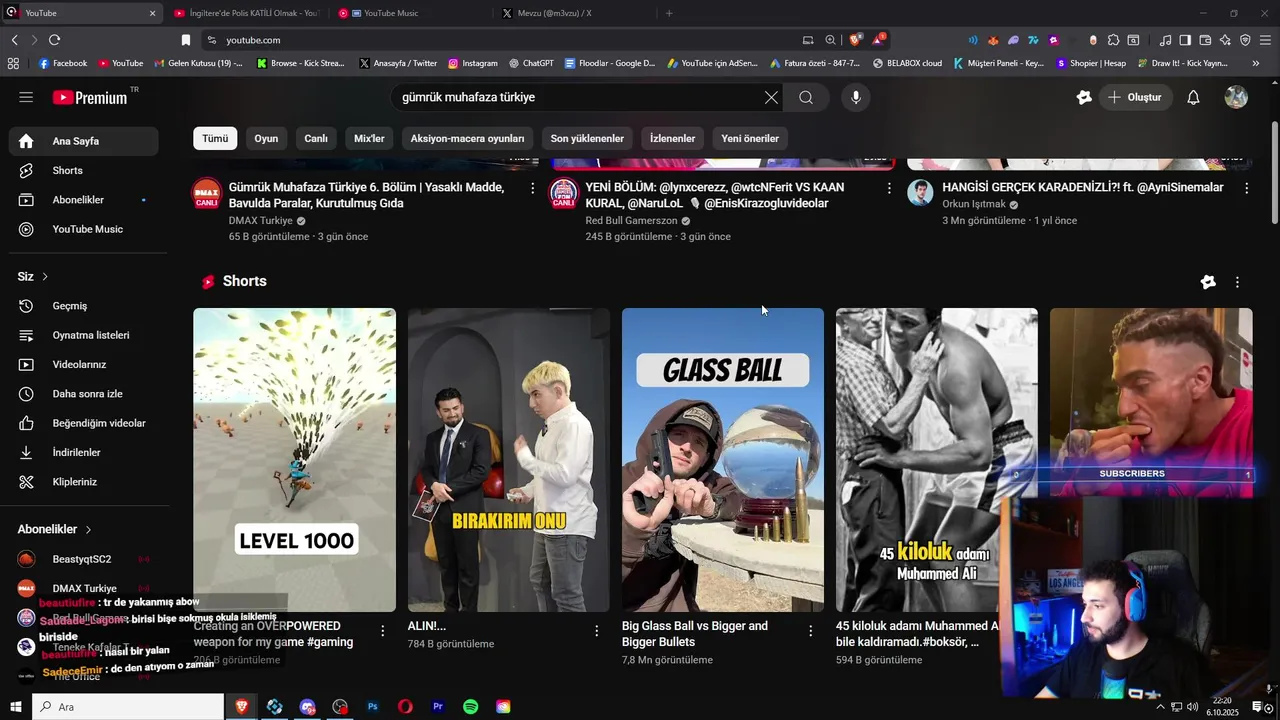
Task: Clear the search box text
Action: click(x=771, y=97)
